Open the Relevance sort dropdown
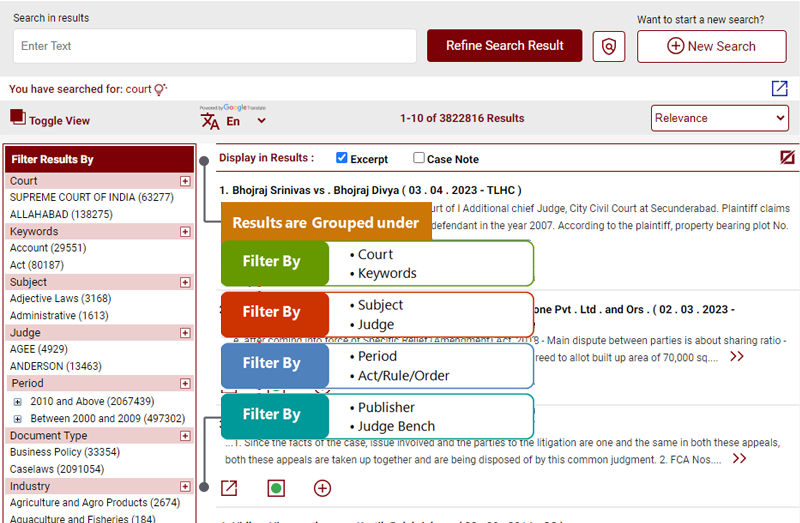Screen dimensions: 800x523 coord(720,118)
